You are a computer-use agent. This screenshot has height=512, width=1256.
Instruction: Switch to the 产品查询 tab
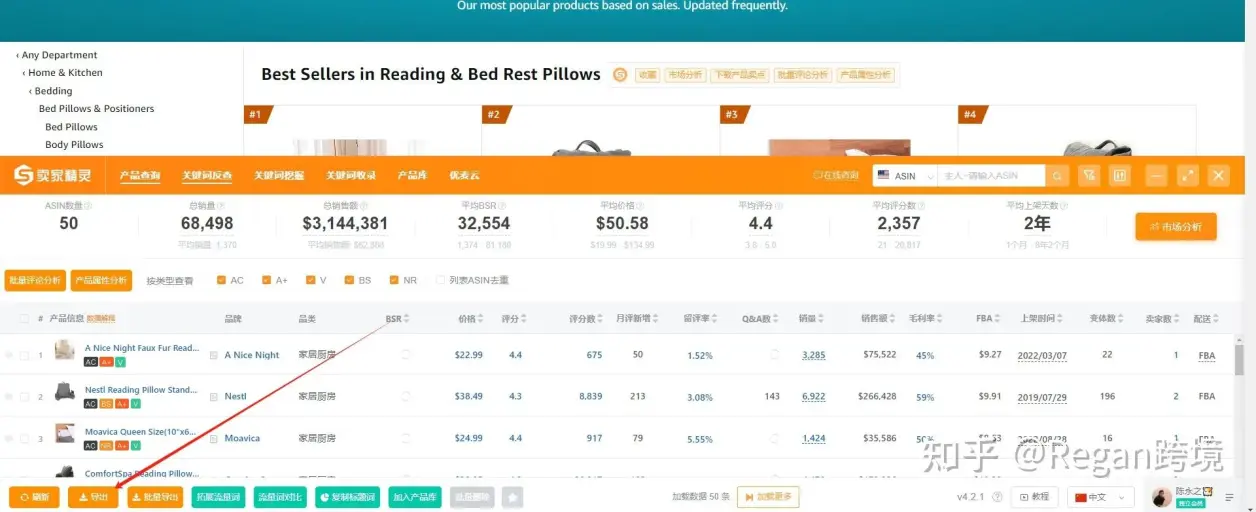pyautogui.click(x=140, y=176)
